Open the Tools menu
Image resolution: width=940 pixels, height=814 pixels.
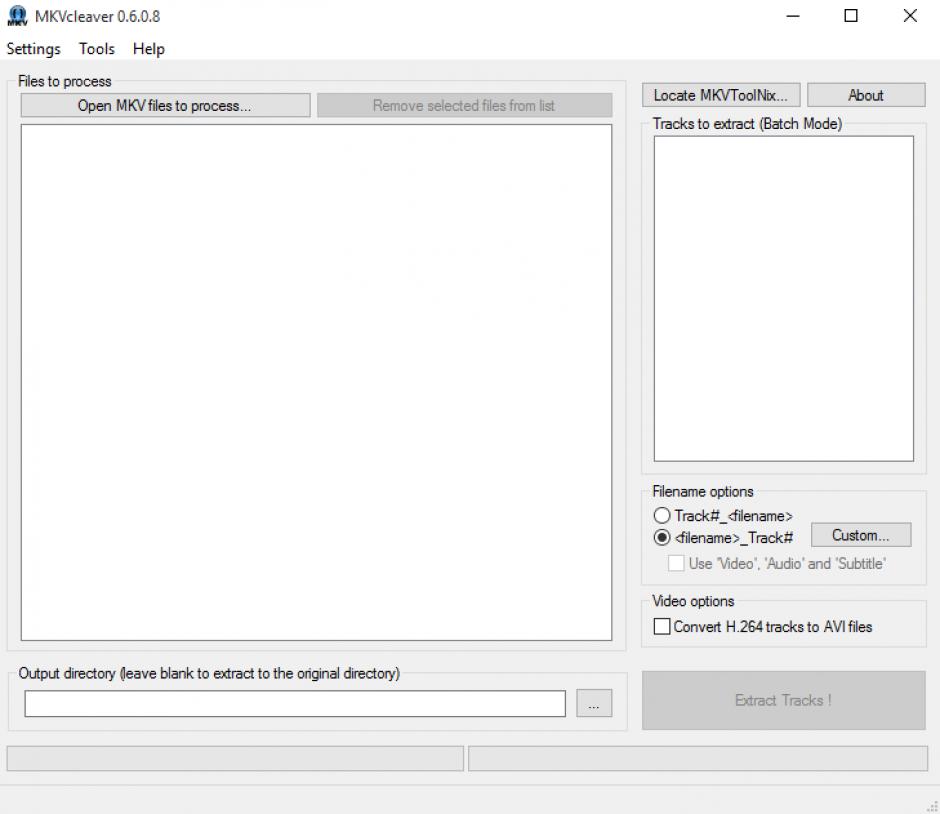pos(97,49)
